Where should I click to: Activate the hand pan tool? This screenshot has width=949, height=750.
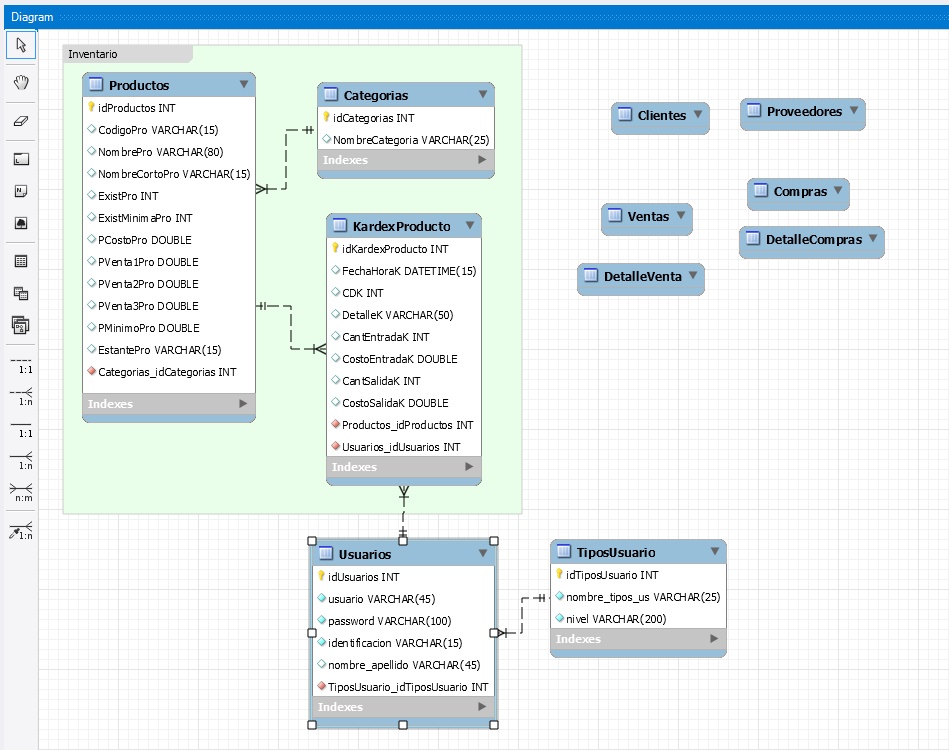[21, 83]
